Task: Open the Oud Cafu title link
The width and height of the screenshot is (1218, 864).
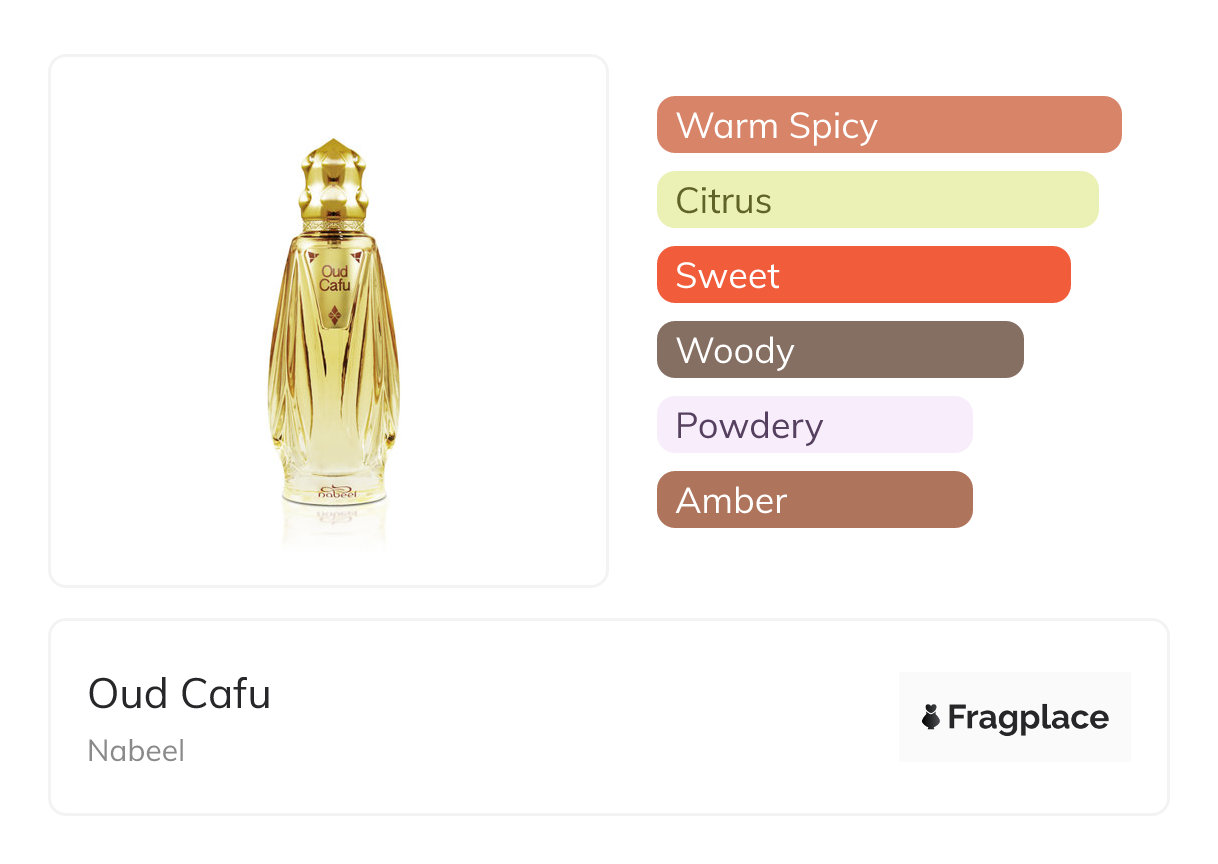Action: point(179,693)
